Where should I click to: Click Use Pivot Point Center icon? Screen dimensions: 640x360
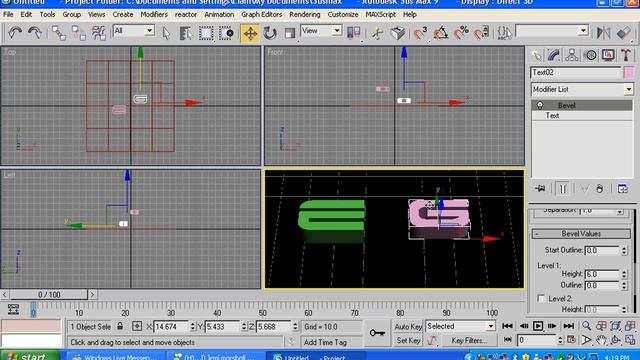(353, 33)
